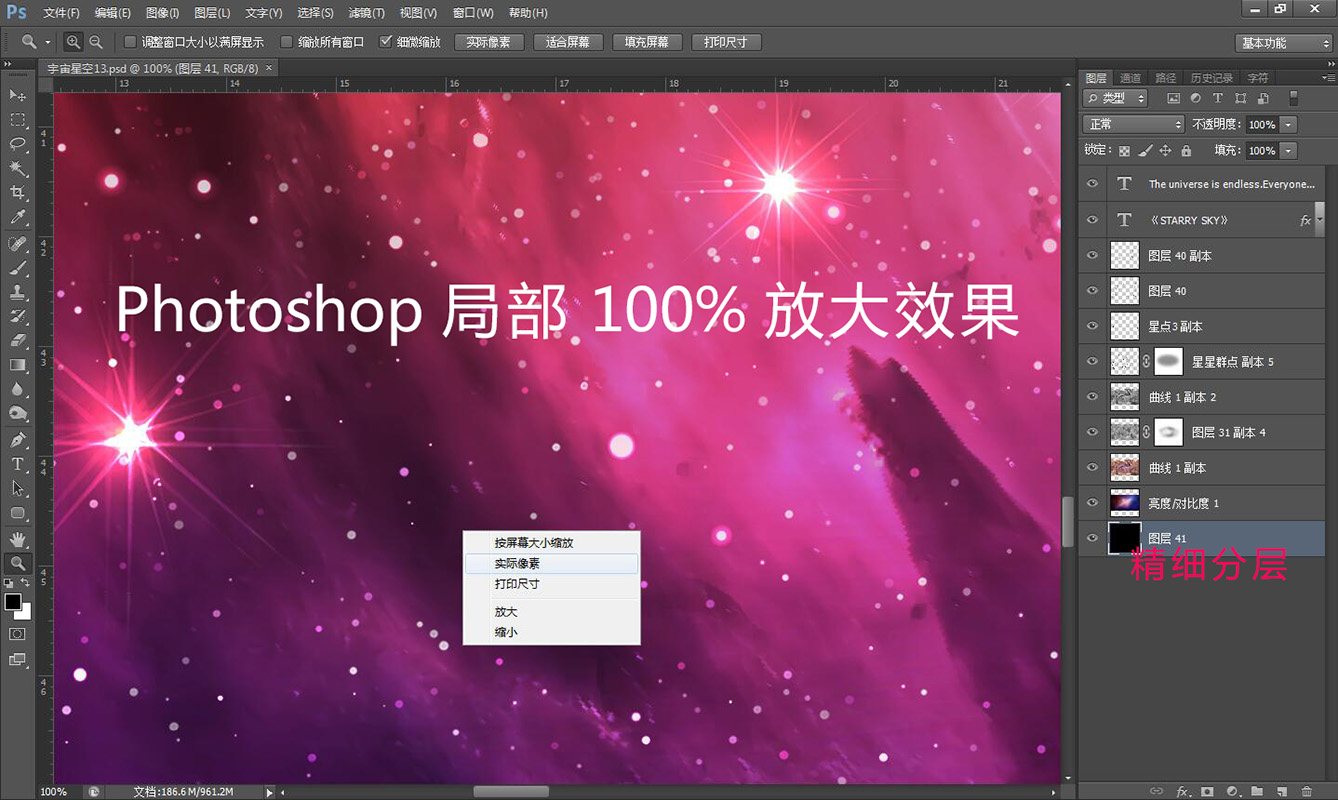Select the Eraser tool
The height and width of the screenshot is (800, 1338).
17,341
